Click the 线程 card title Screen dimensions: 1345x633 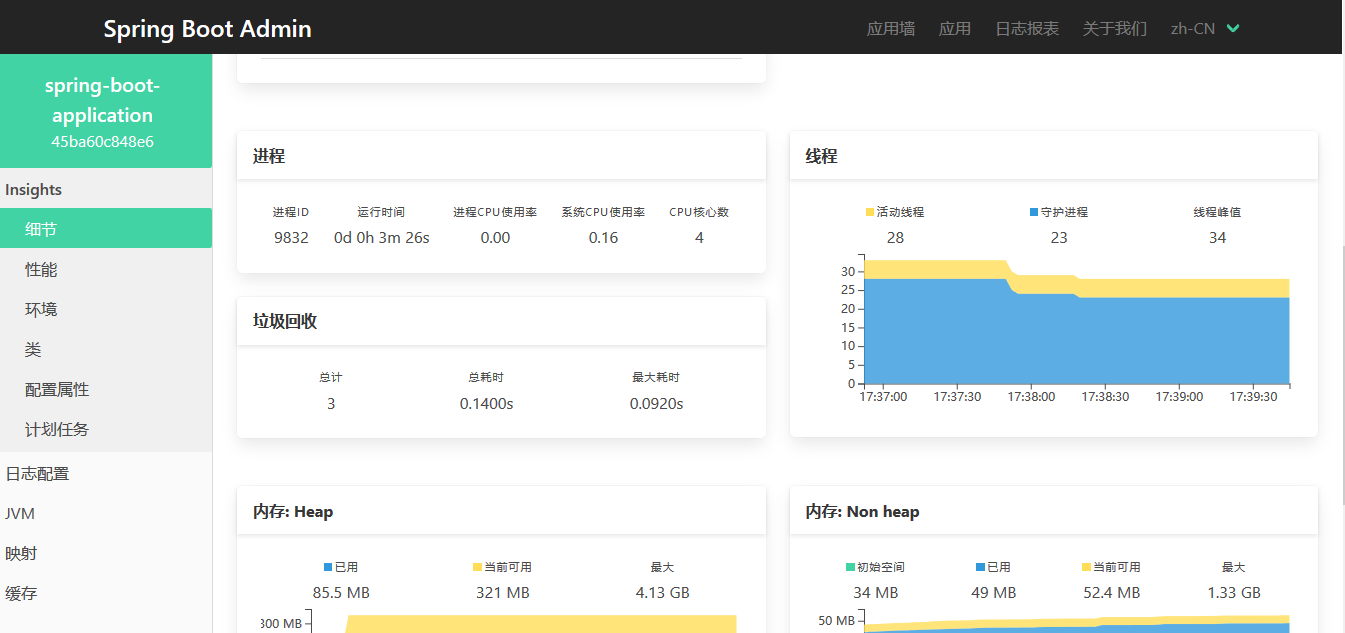(822, 156)
